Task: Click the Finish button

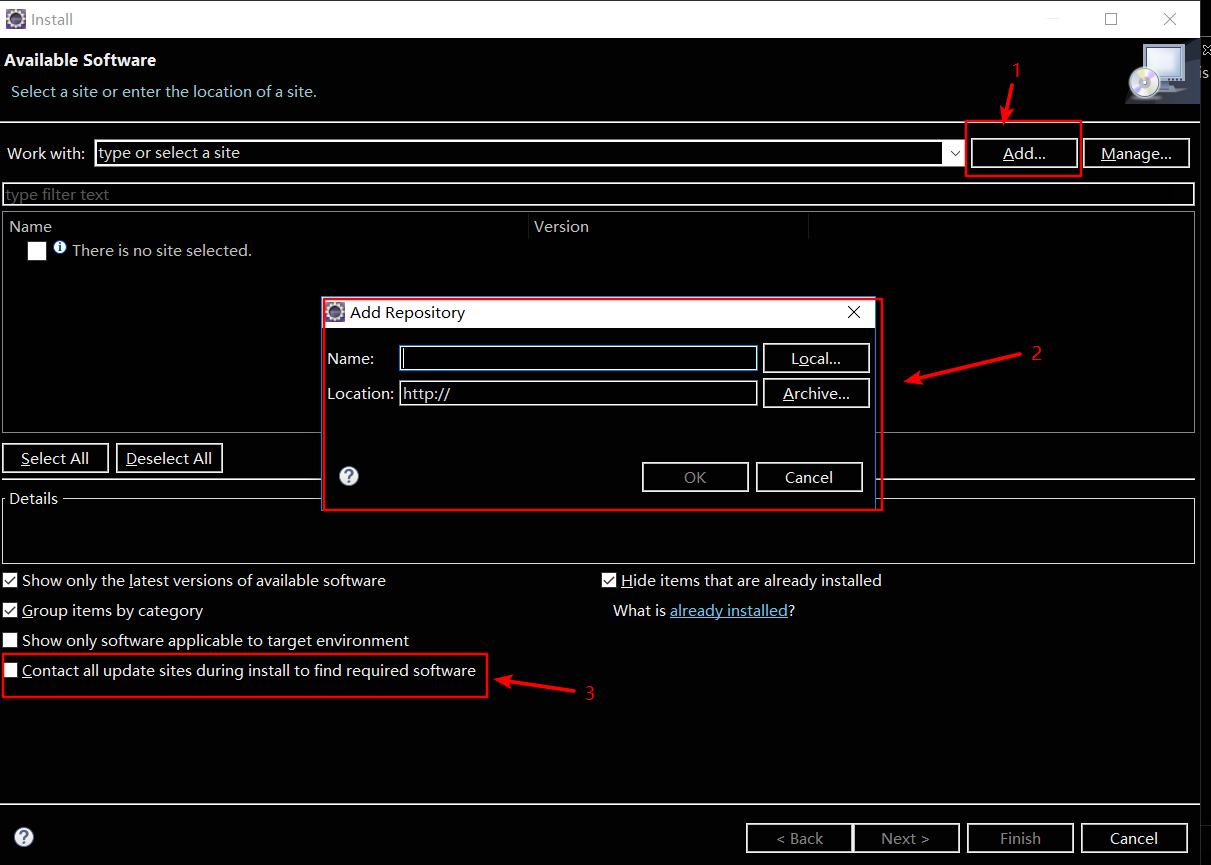Action: click(x=1020, y=838)
